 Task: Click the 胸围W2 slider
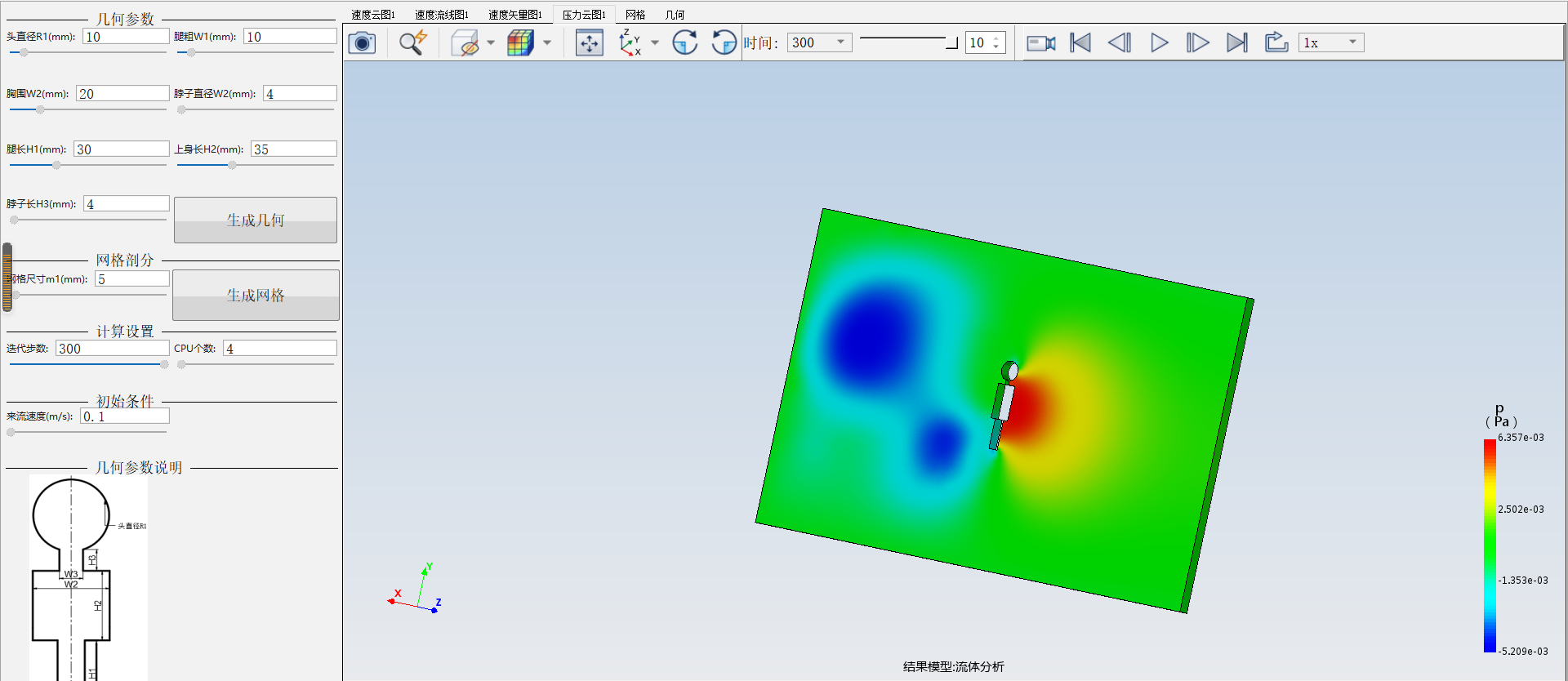click(87, 109)
